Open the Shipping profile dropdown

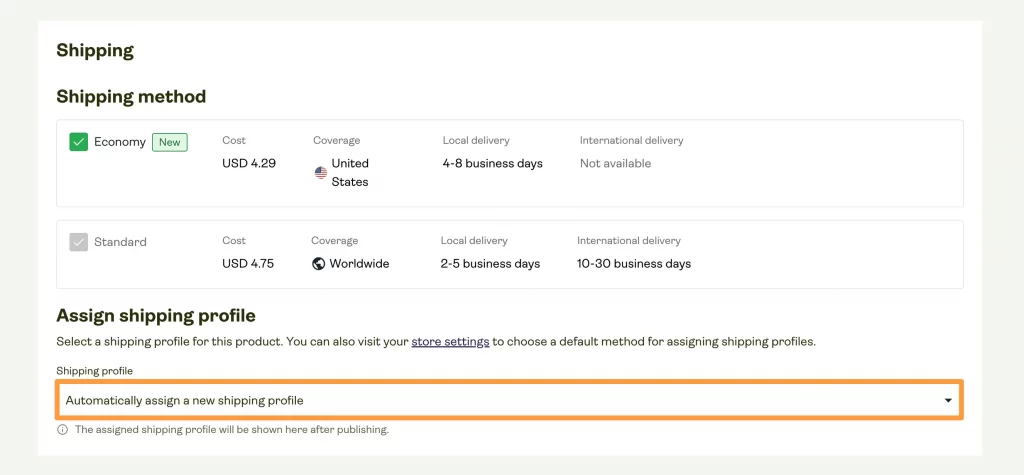pyautogui.click(x=509, y=400)
